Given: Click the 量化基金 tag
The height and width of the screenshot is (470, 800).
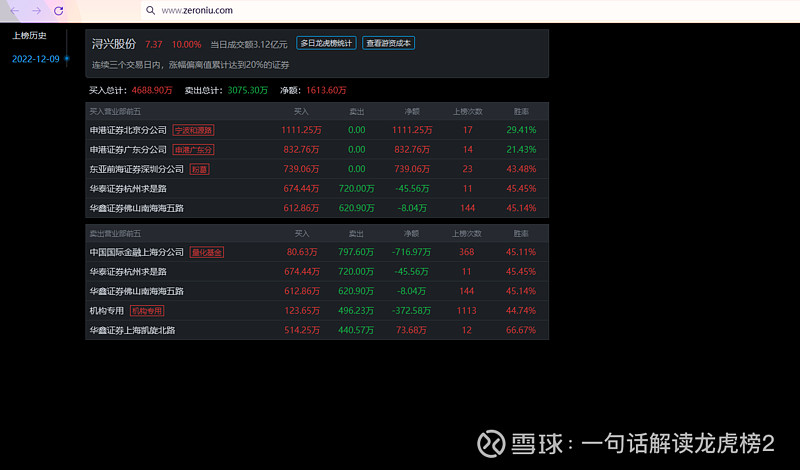Looking at the screenshot, I should pos(207,252).
